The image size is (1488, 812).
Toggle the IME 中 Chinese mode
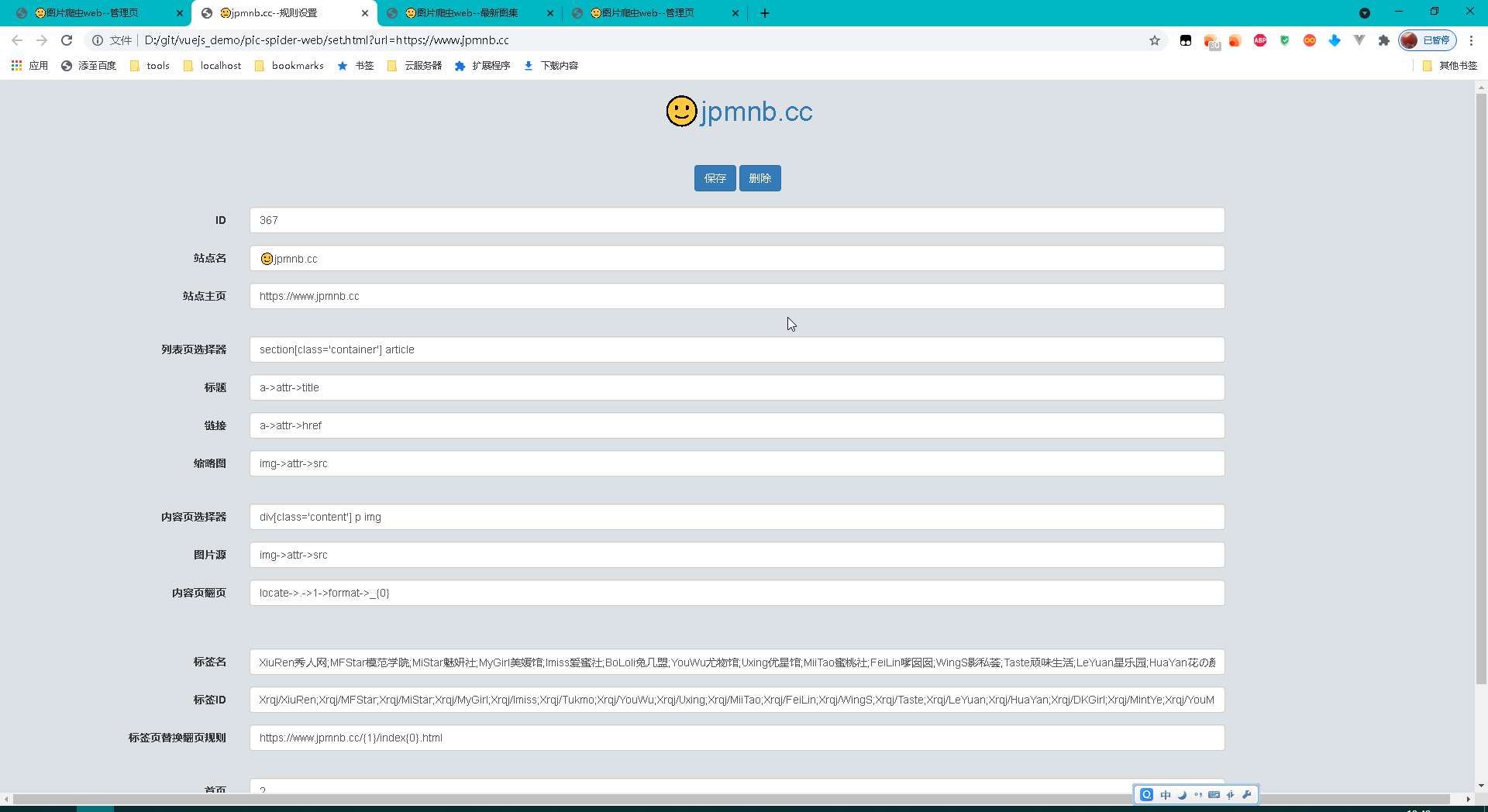click(1166, 794)
